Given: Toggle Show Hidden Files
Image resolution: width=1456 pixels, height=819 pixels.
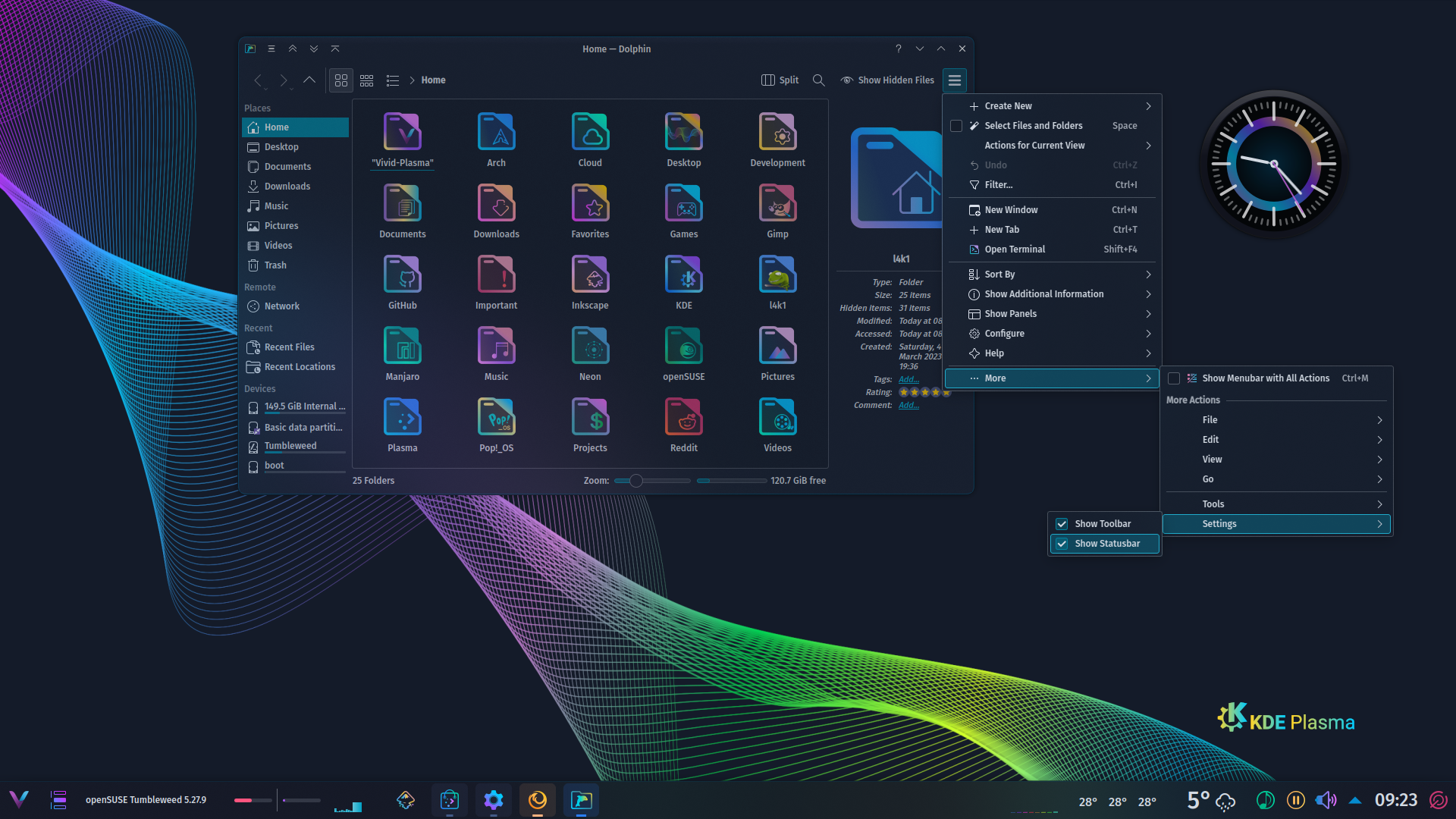Looking at the screenshot, I should [x=887, y=80].
